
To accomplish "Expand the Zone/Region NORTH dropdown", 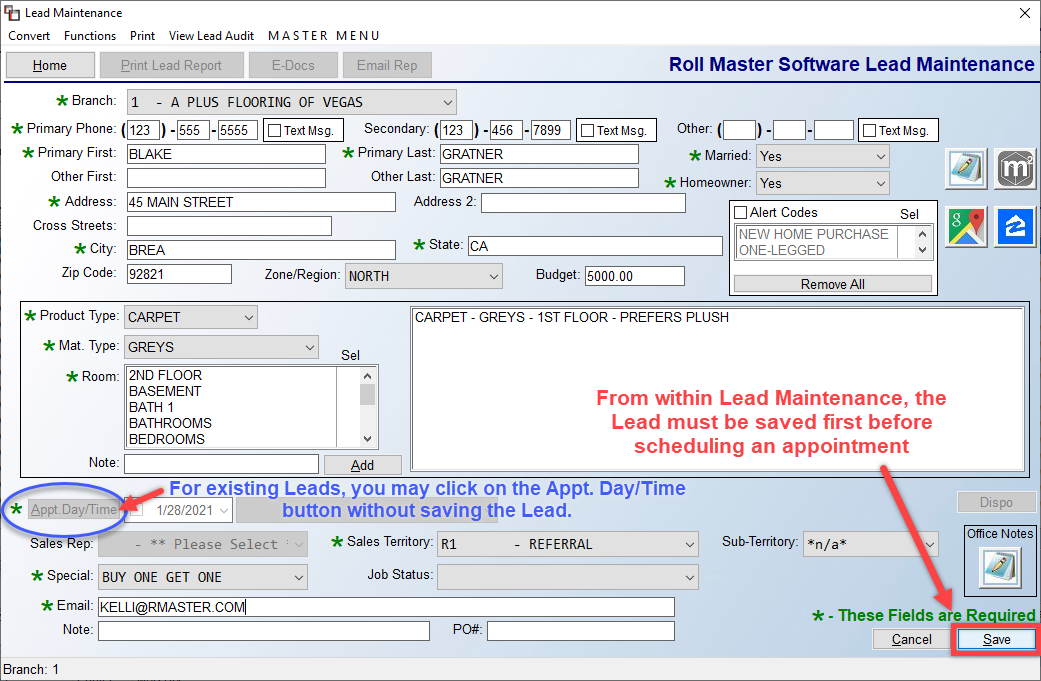I will [x=493, y=276].
